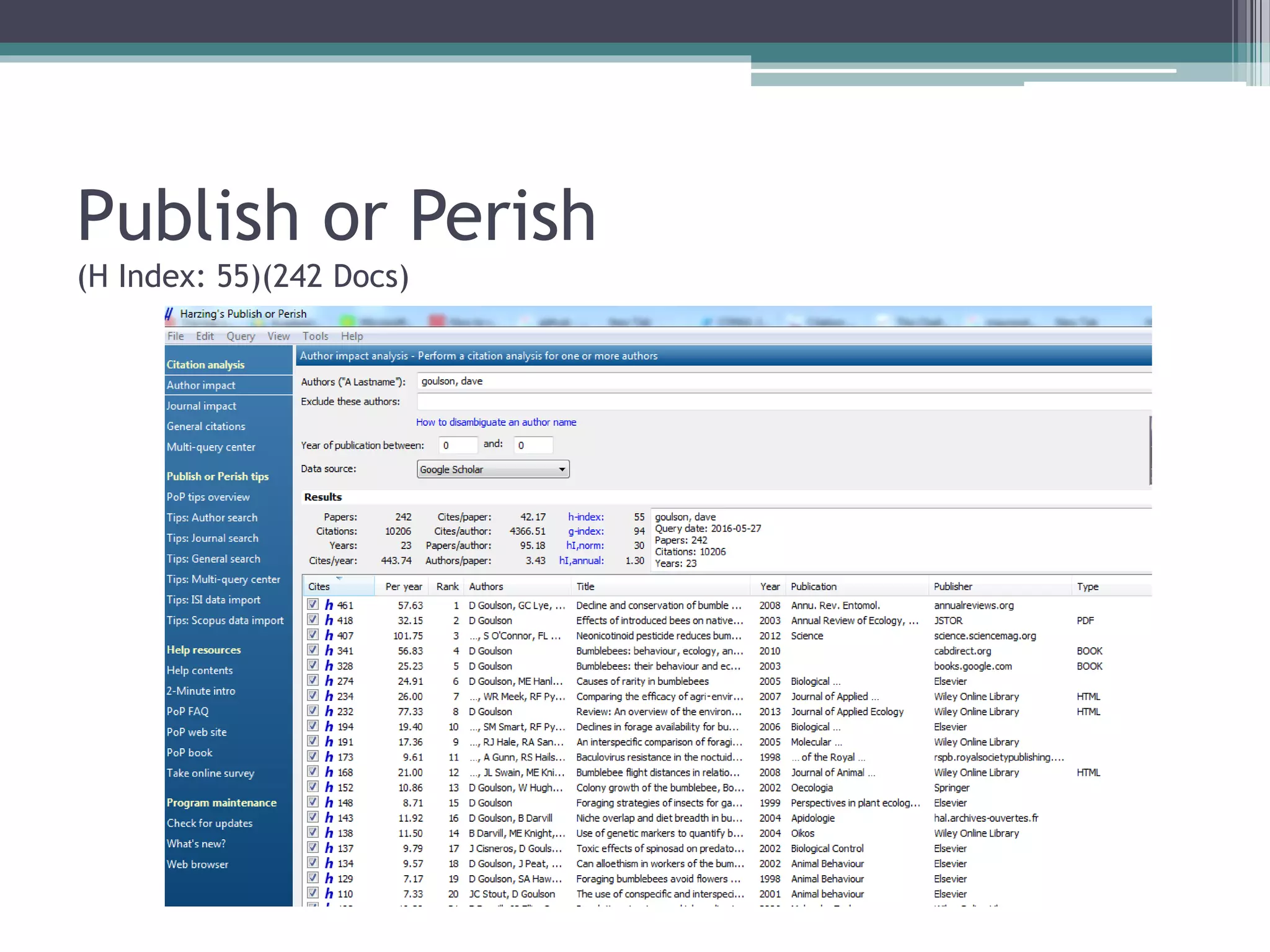Sort results by the Cites column header

tap(339, 586)
